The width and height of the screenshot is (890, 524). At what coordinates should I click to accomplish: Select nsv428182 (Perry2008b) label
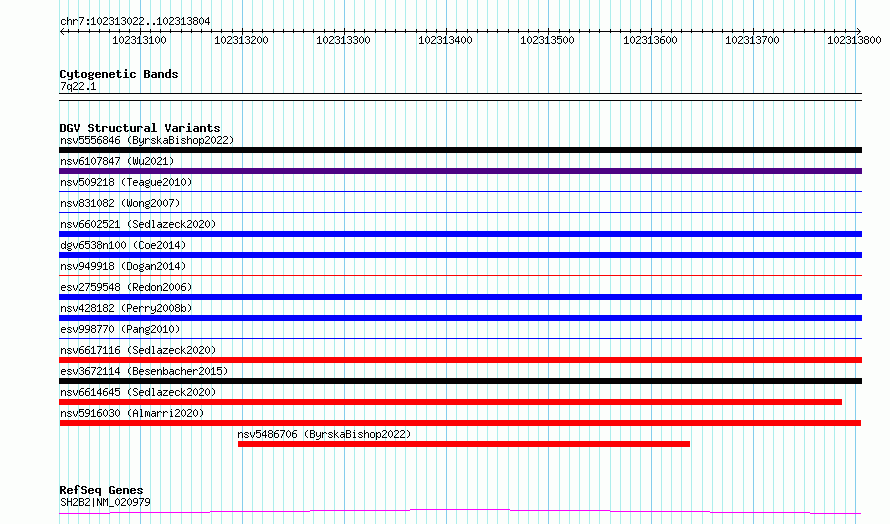pos(126,308)
